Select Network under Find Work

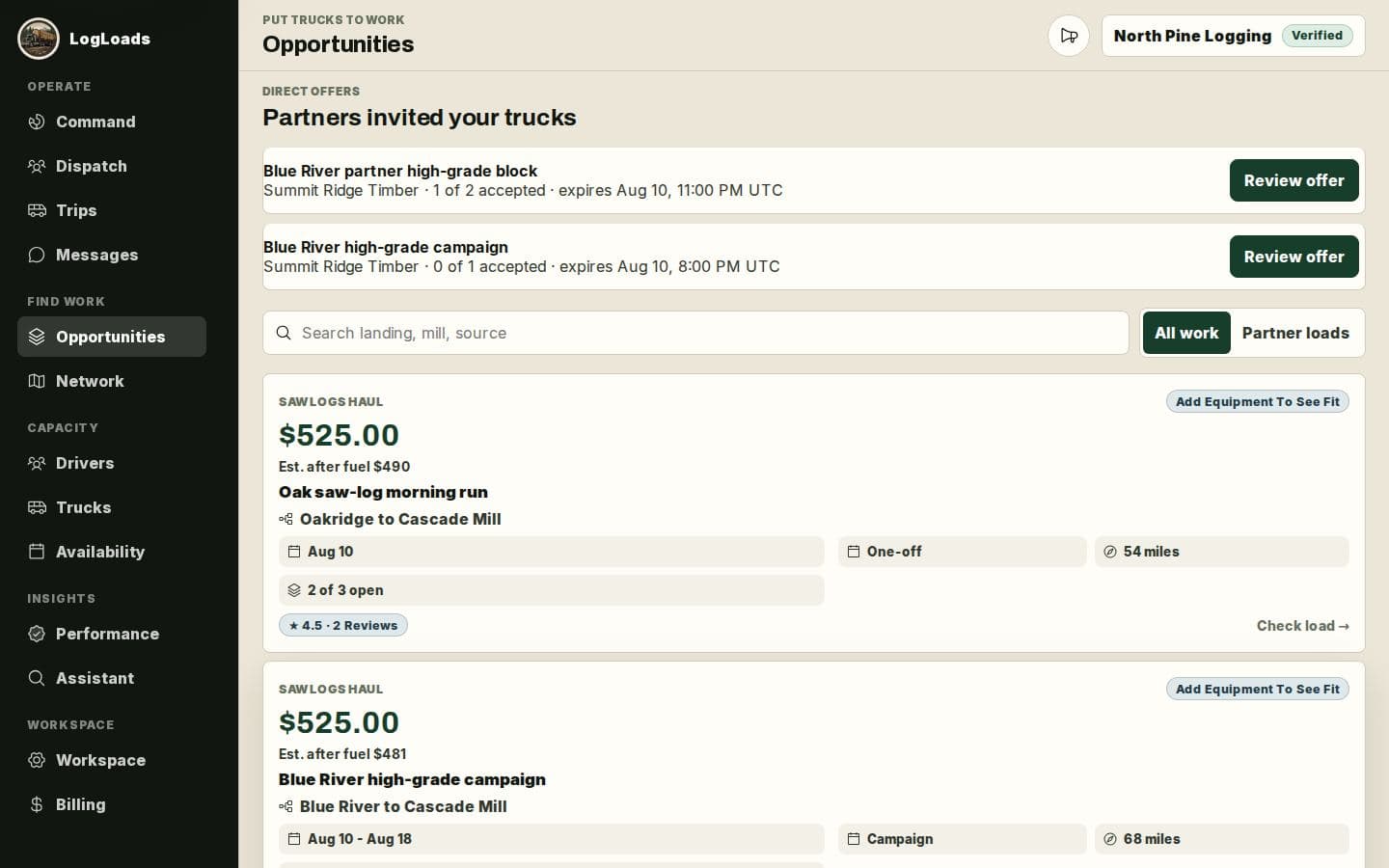point(112,381)
